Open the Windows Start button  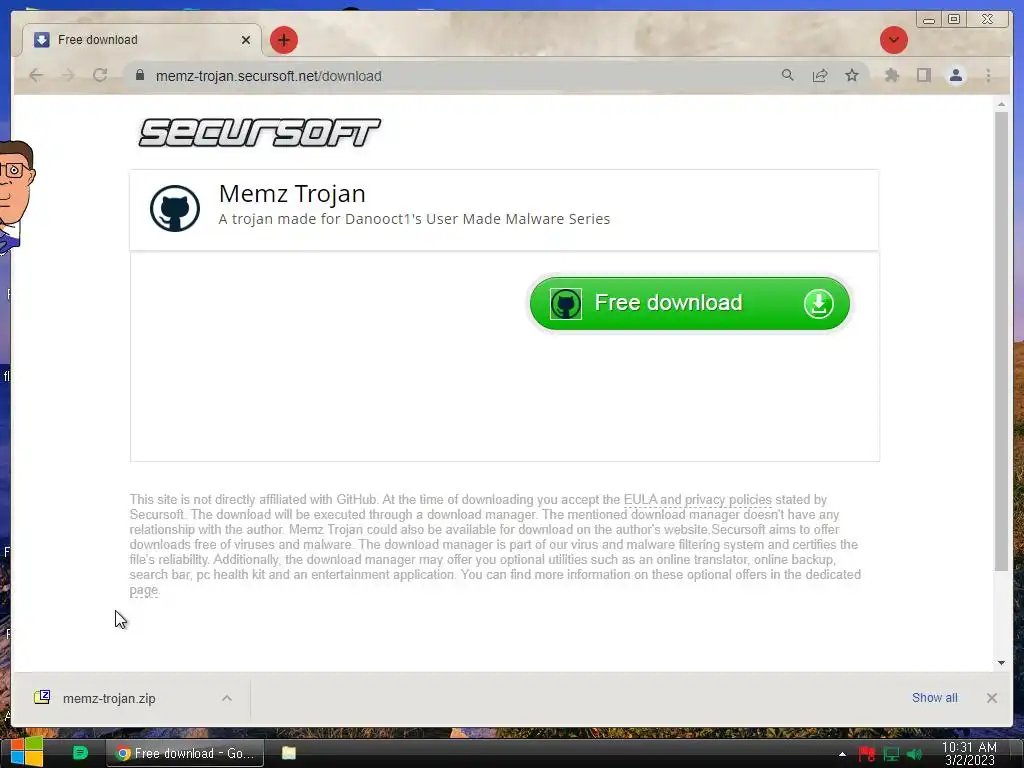click(x=27, y=753)
